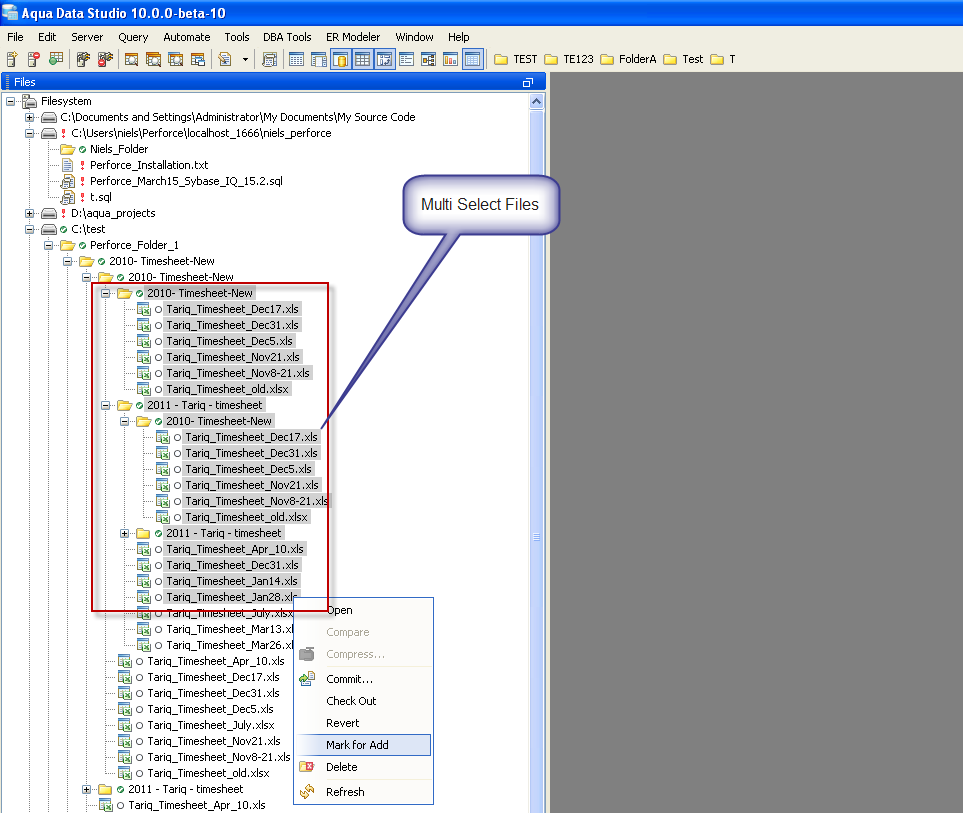Image resolution: width=963 pixels, height=813 pixels.
Task: Click the Filesystem root computer icon
Action: click(29, 101)
